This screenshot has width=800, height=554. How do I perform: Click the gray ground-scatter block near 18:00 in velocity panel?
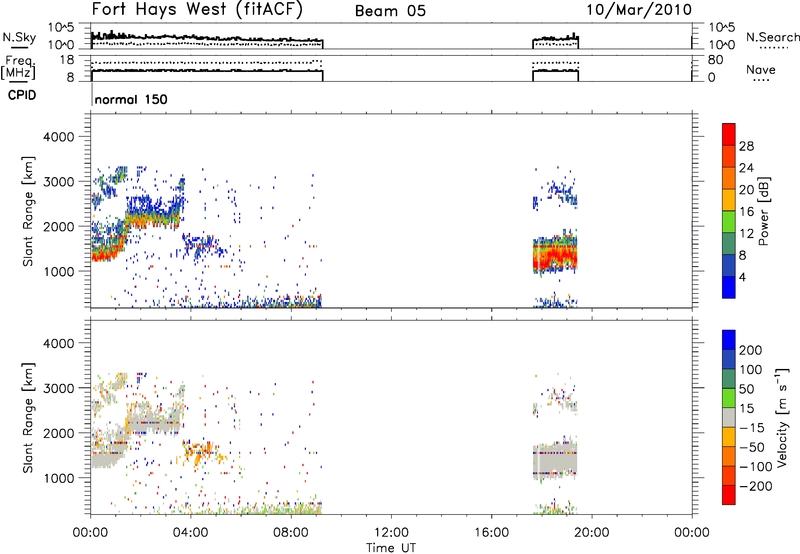coord(556,461)
